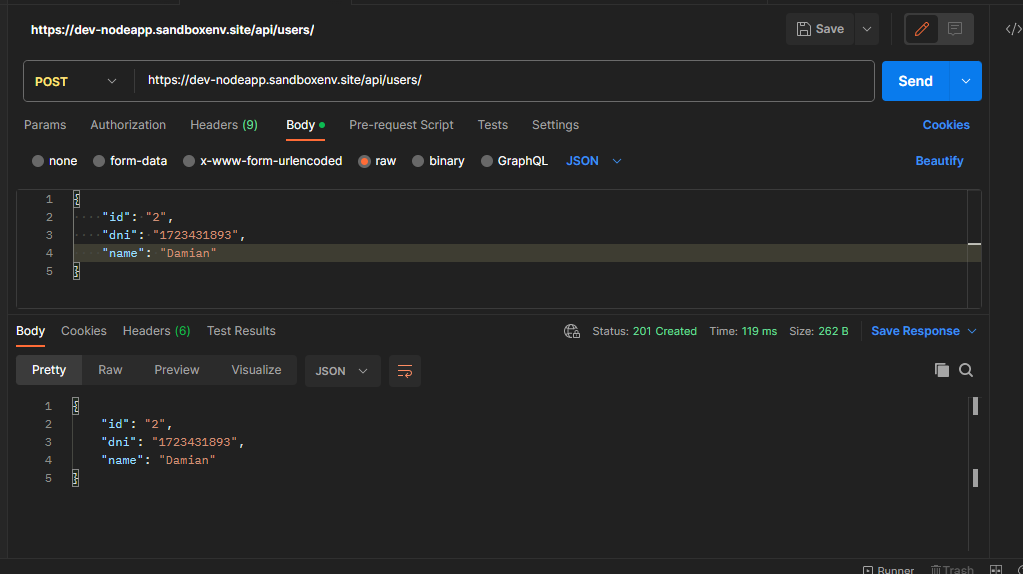Toggle the wrap lines icon
The height and width of the screenshot is (574, 1023).
click(x=405, y=371)
